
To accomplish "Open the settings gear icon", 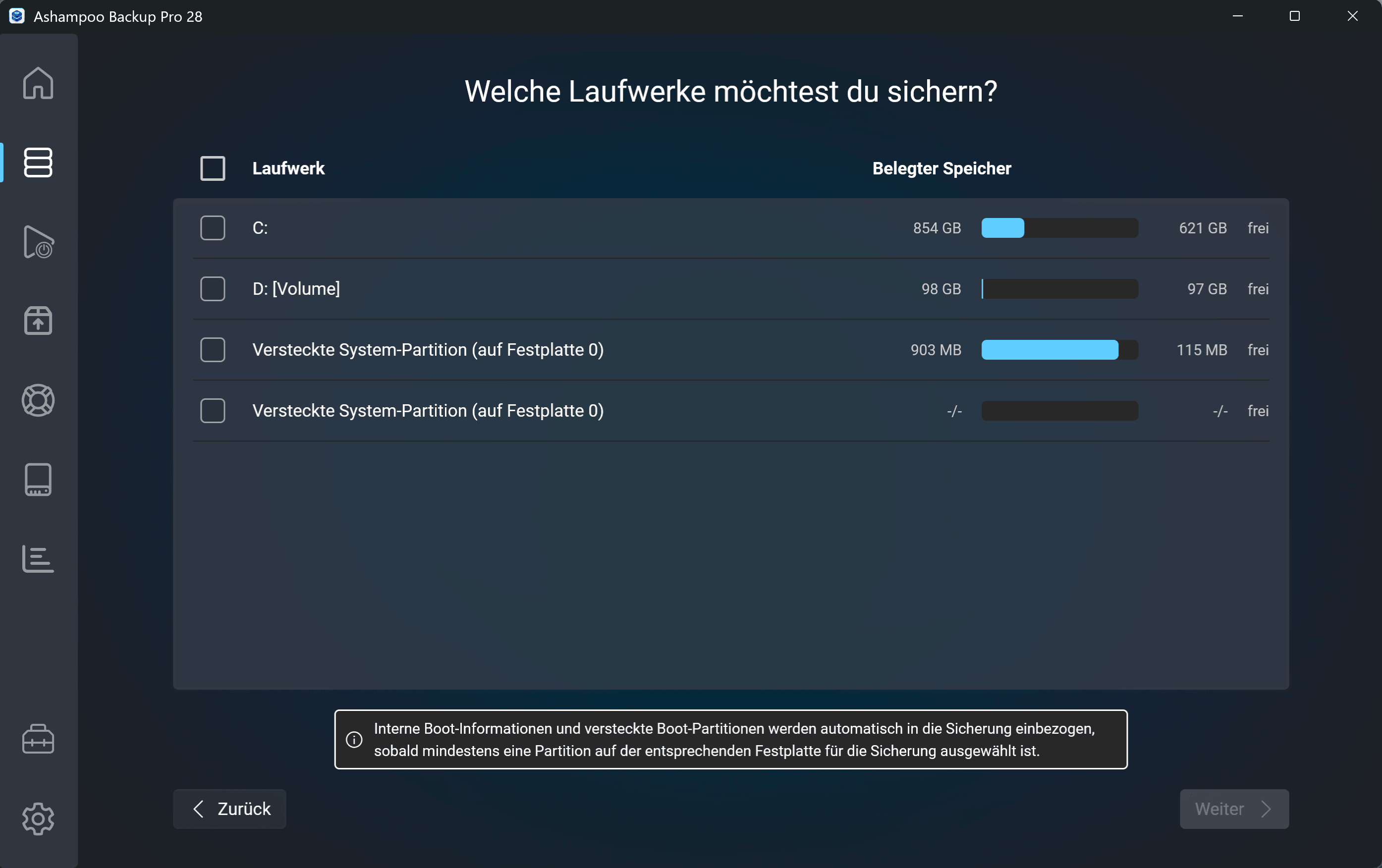I will point(38,818).
